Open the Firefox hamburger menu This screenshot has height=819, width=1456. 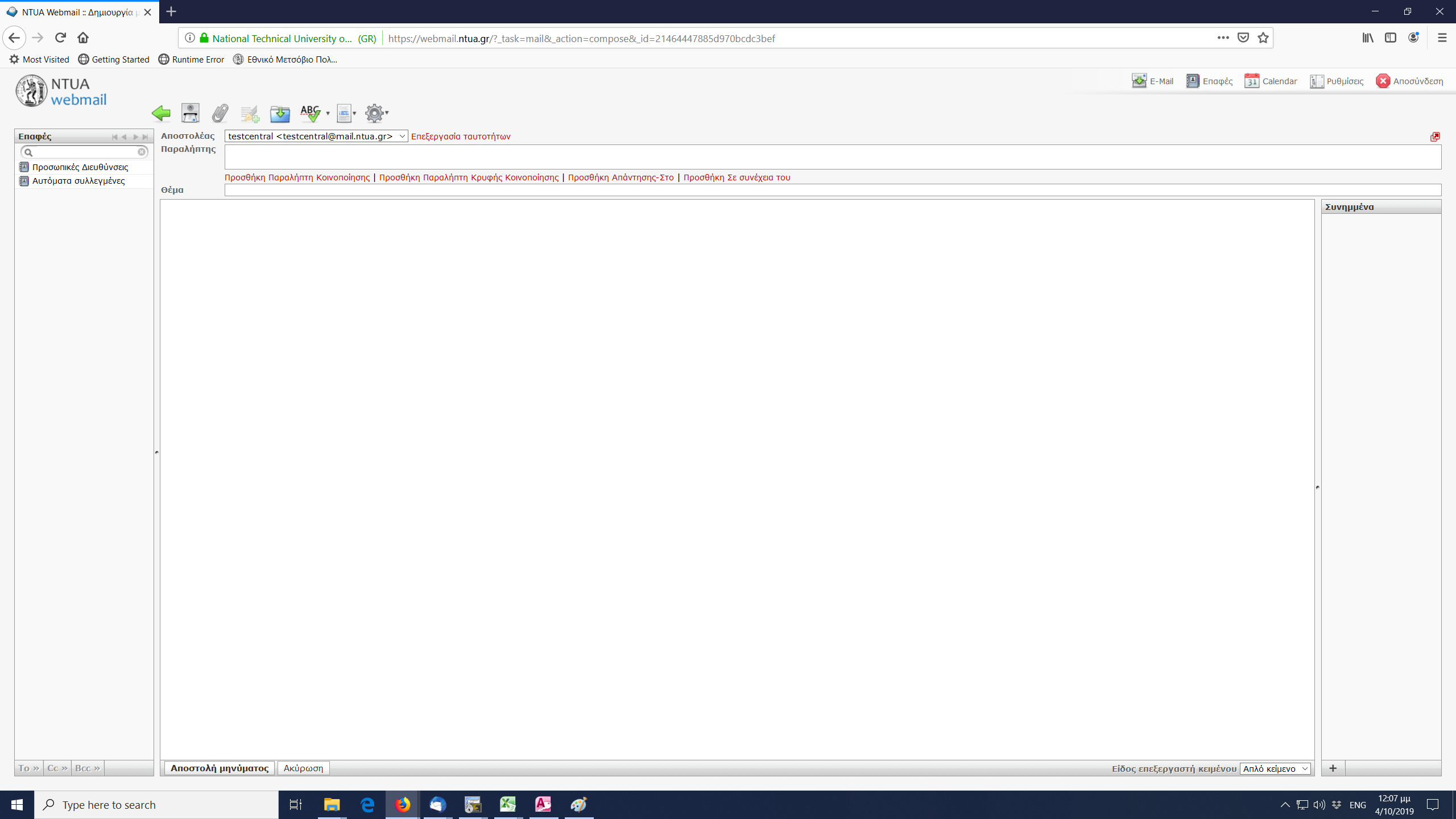coord(1442,38)
